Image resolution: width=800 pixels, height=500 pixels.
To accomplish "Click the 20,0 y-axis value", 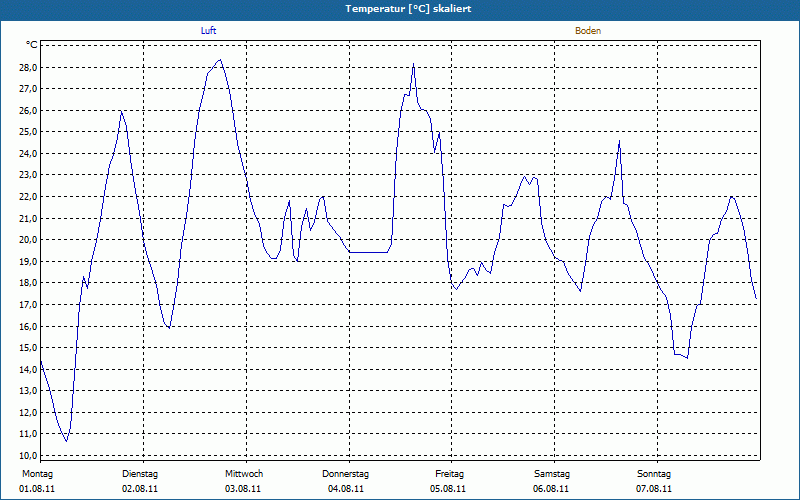I will click(28, 240).
